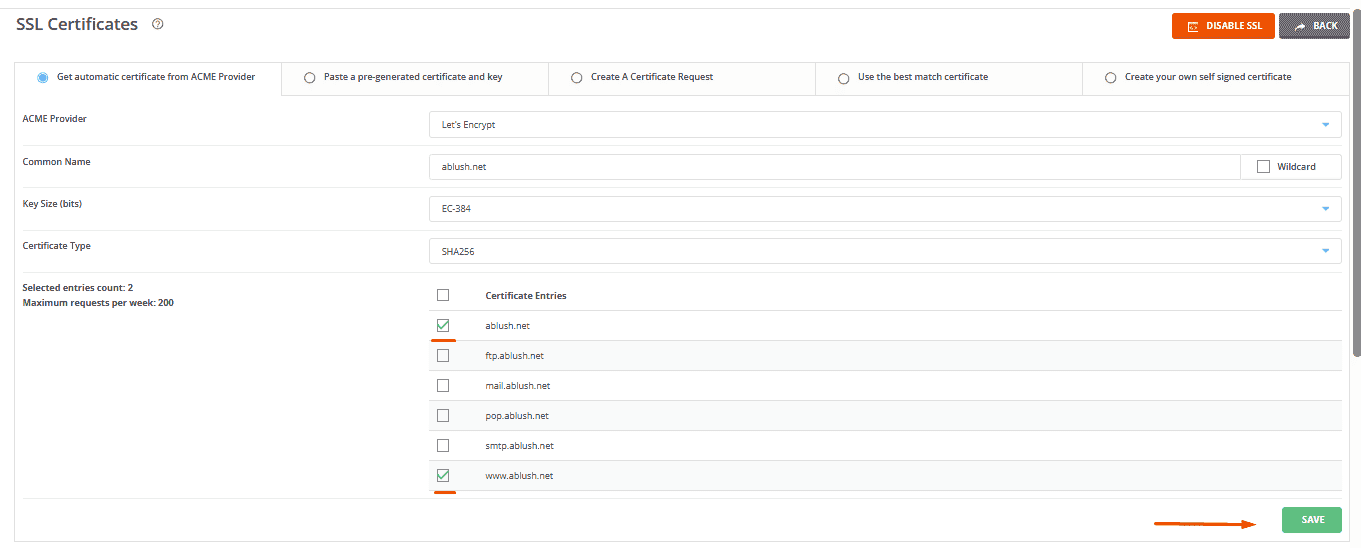
Task: Toggle the select-all Certificate Entries checkbox
Action: click(x=443, y=295)
